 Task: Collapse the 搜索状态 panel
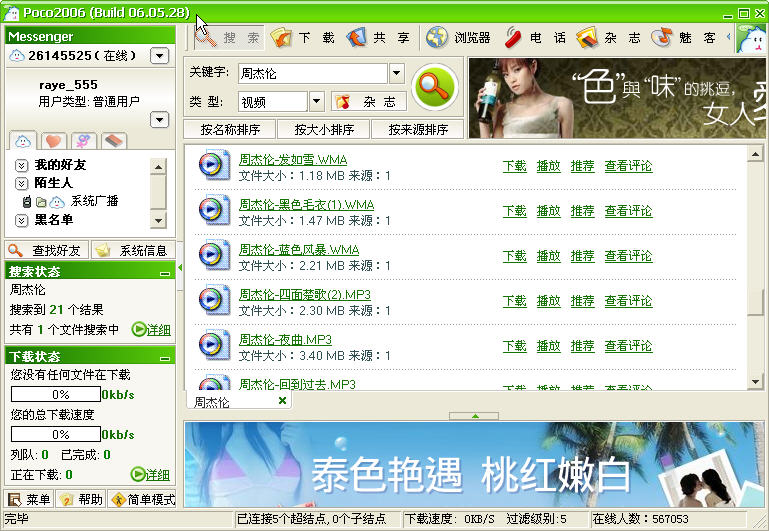click(165, 273)
